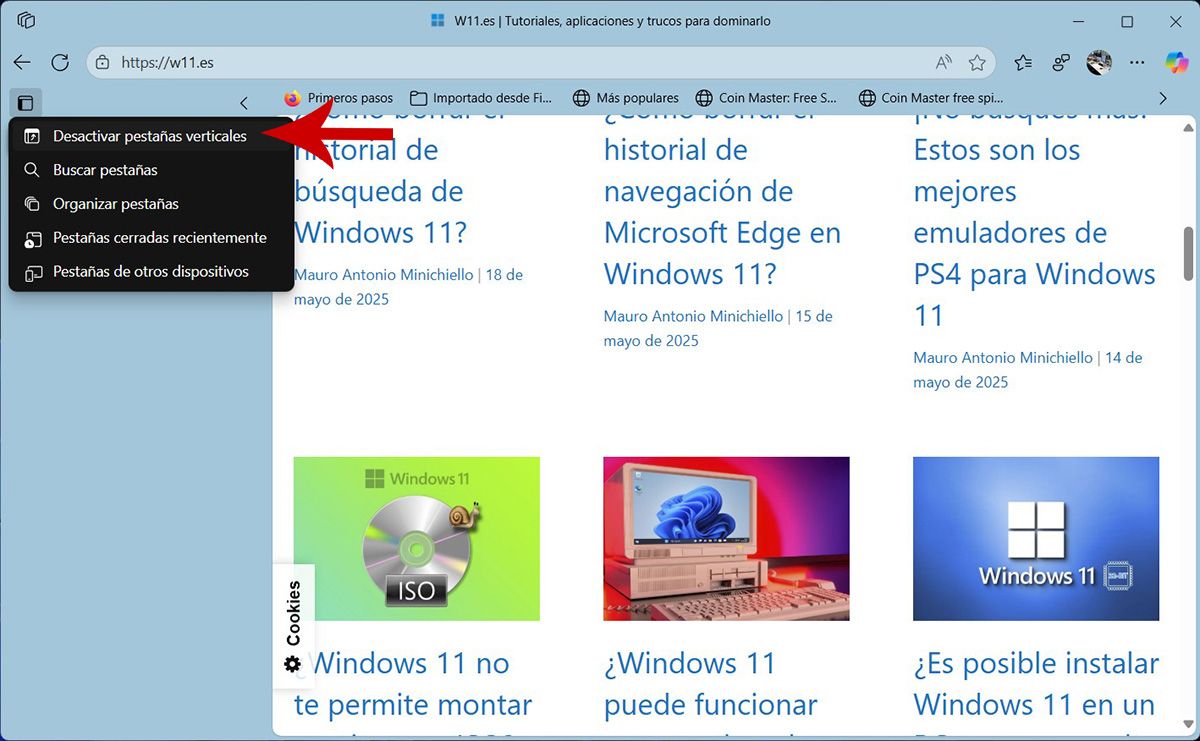The height and width of the screenshot is (741, 1200).
Task: Open the blue Windows 11 logo thumbnail
Action: point(1036,539)
